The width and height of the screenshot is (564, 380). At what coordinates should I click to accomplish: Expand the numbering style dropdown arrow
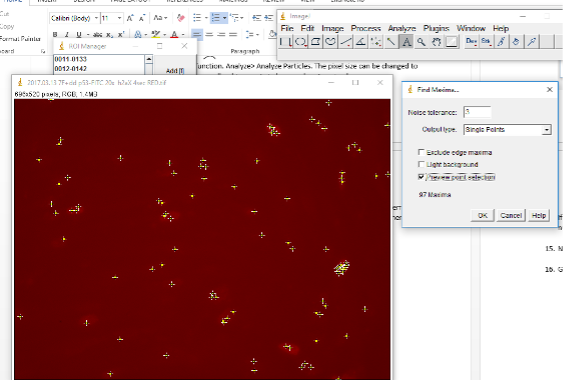(224, 18)
